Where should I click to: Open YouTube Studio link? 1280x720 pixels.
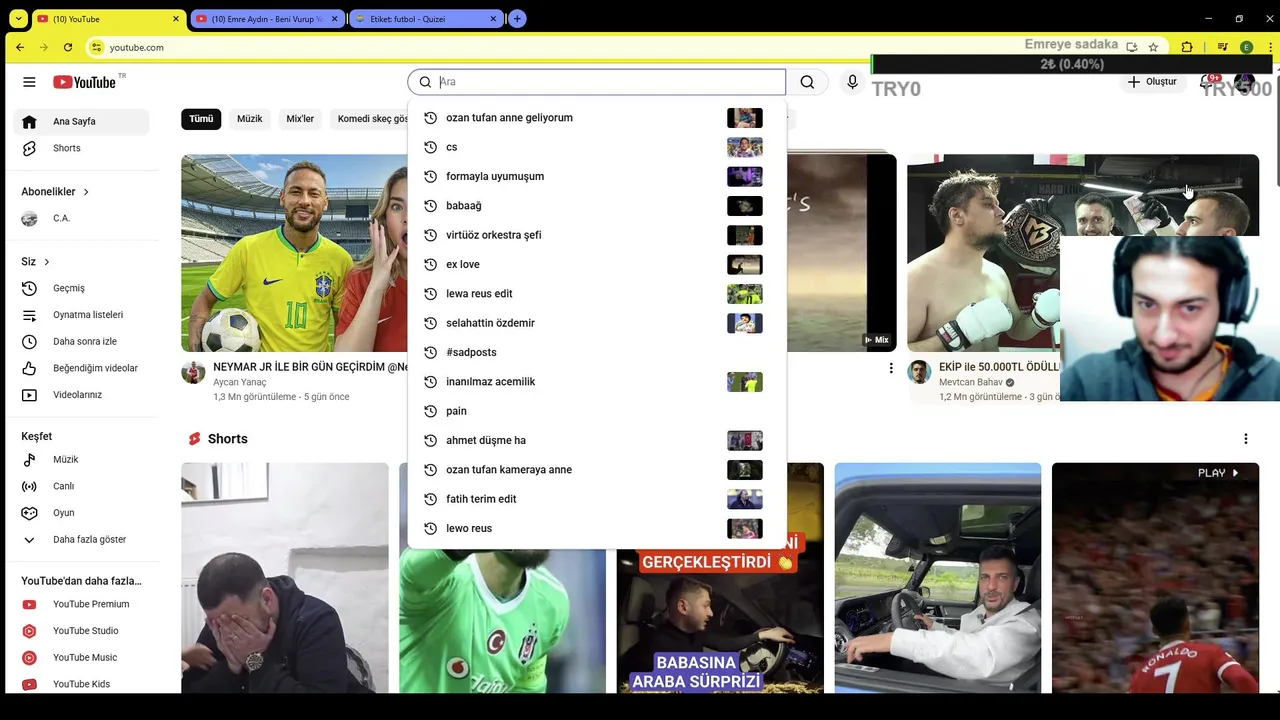click(81, 631)
